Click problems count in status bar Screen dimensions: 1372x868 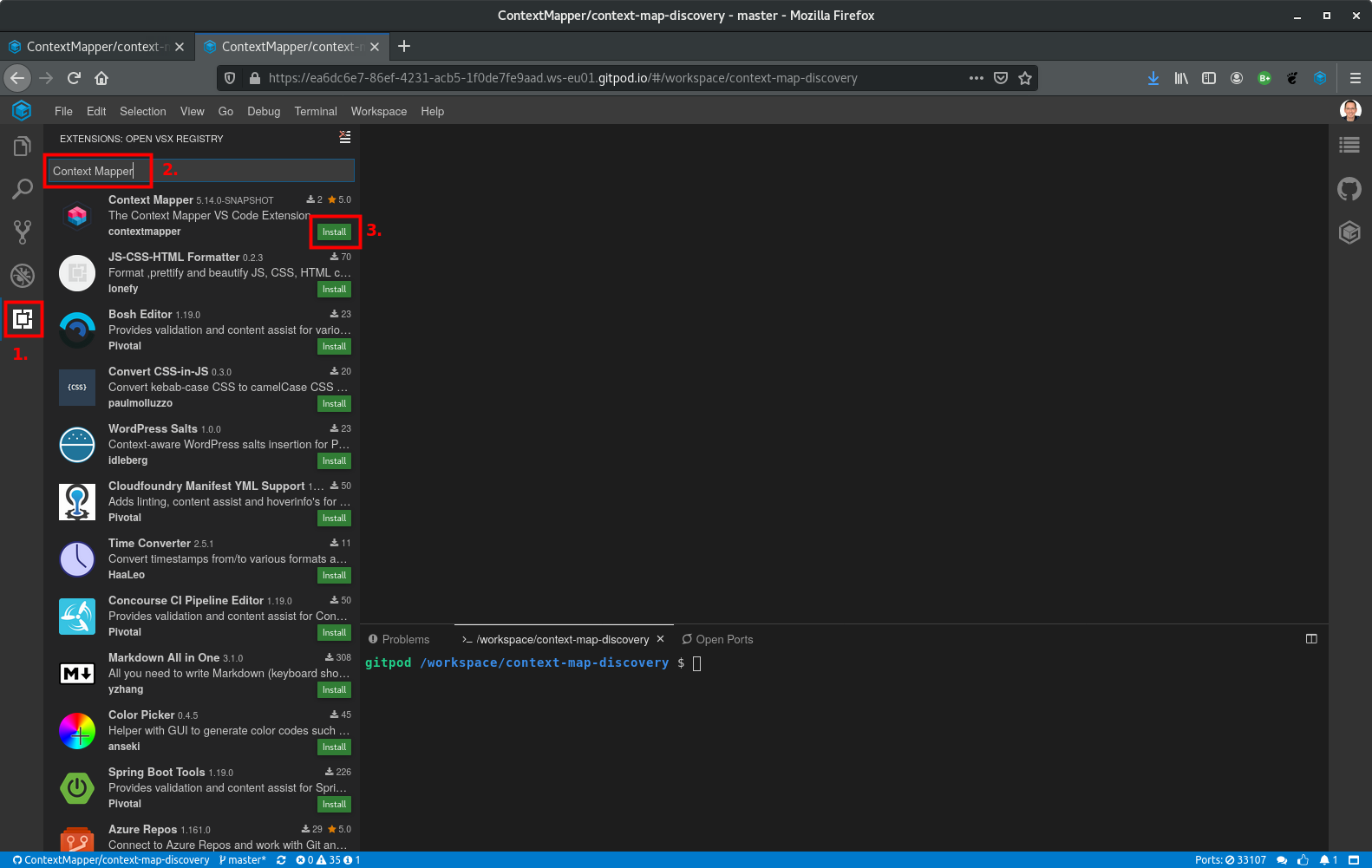point(328,860)
